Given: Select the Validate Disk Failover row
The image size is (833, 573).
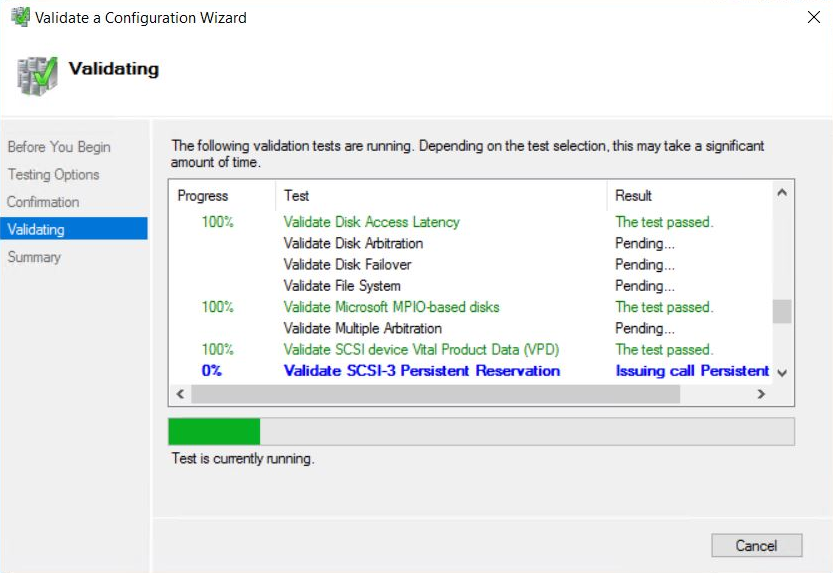Looking at the screenshot, I should tap(470, 264).
